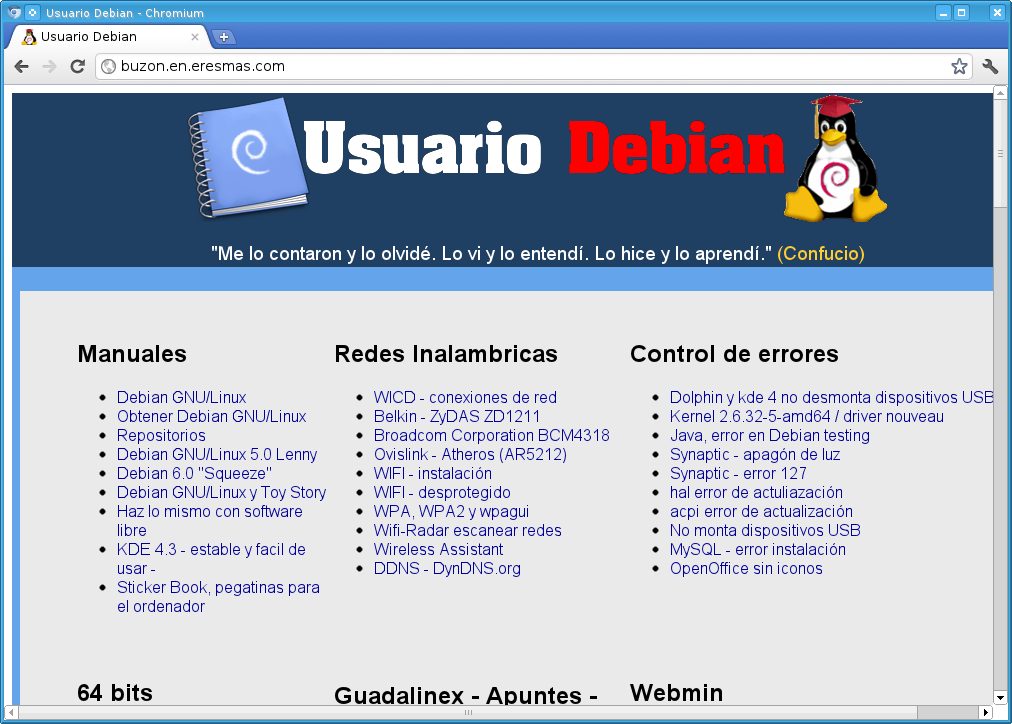The height and width of the screenshot is (724, 1012).
Task: Open hal error de actualización link
Action: [756, 493]
